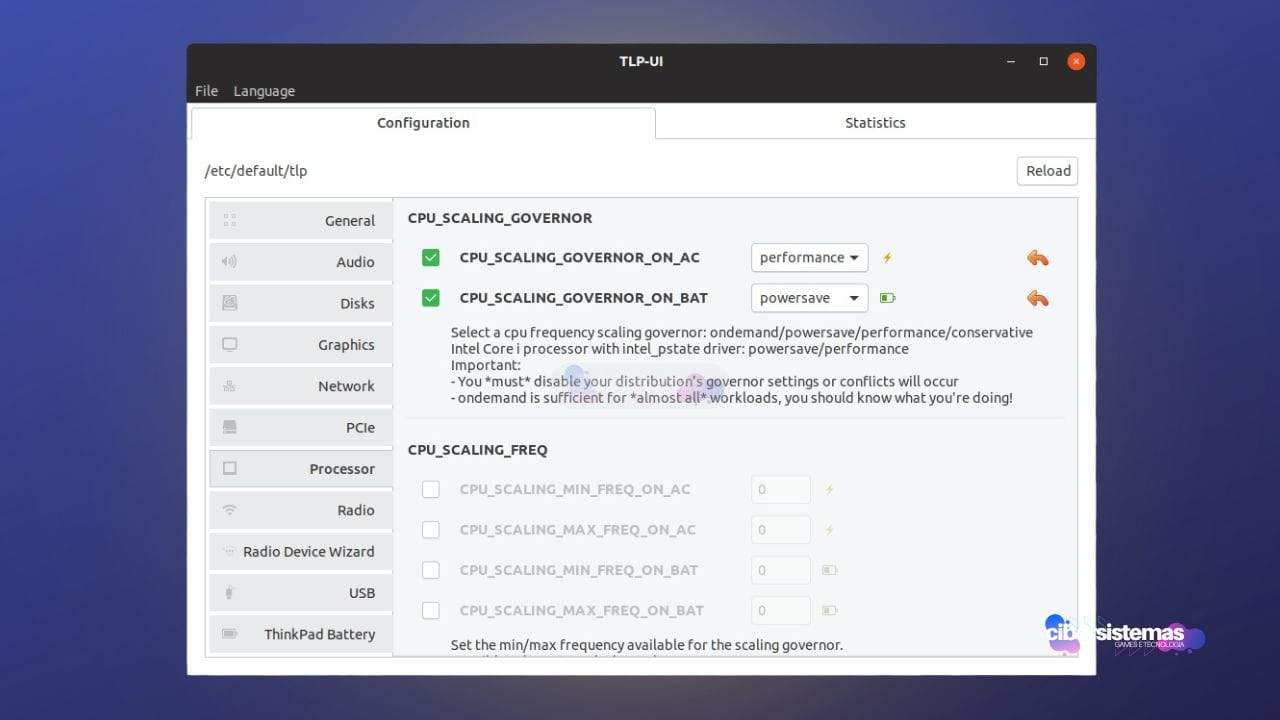Click the CPU_SCALING_MAX_FREQ_ON_AC value field
Screen dimensions: 1280x720
[780, 530]
